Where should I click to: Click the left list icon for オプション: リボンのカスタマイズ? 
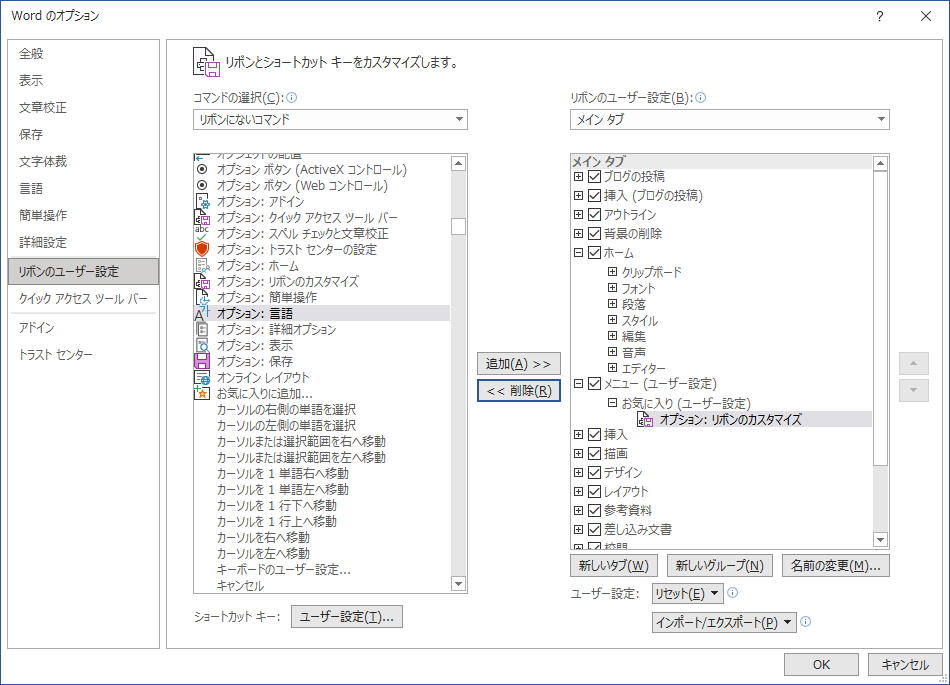coord(202,282)
